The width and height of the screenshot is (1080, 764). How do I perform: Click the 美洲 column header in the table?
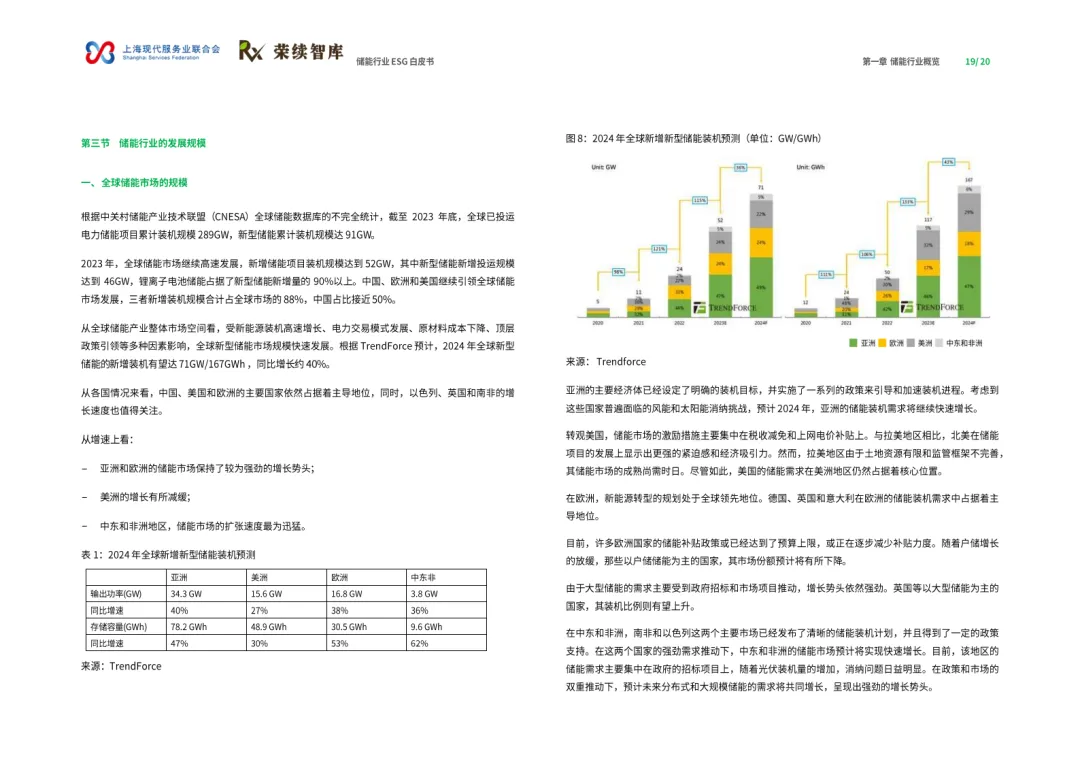pos(259,577)
